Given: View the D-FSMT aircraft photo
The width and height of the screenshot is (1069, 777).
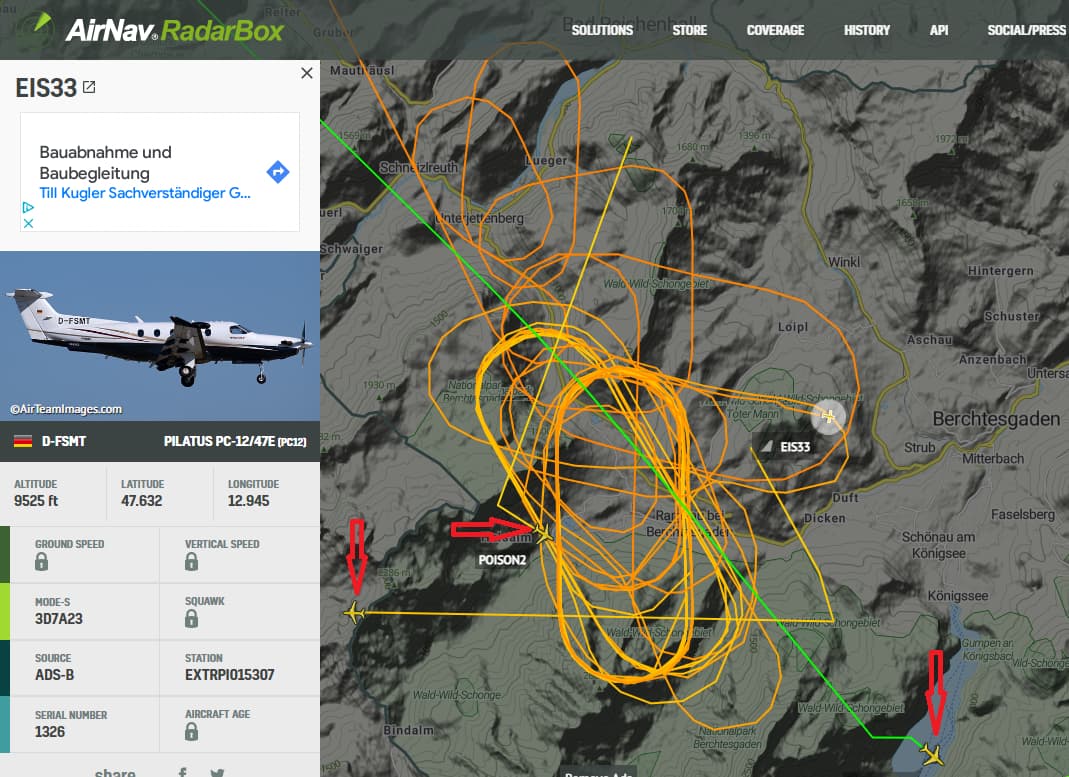Looking at the screenshot, I should [160, 335].
